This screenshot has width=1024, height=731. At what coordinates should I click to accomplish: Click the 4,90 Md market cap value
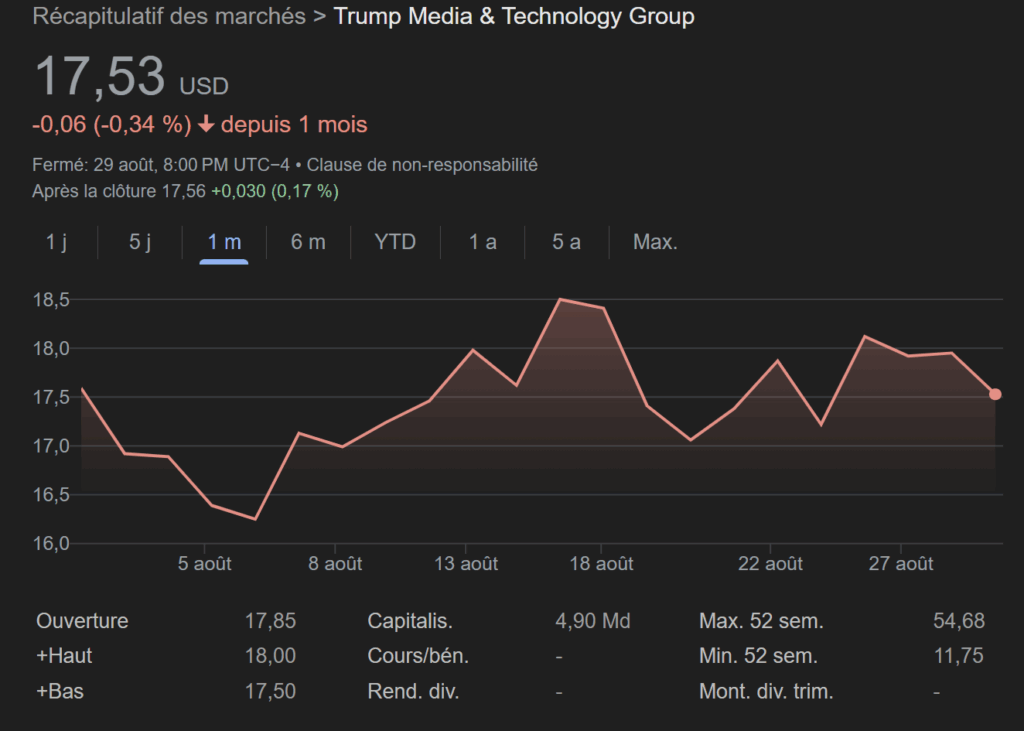tap(593, 621)
